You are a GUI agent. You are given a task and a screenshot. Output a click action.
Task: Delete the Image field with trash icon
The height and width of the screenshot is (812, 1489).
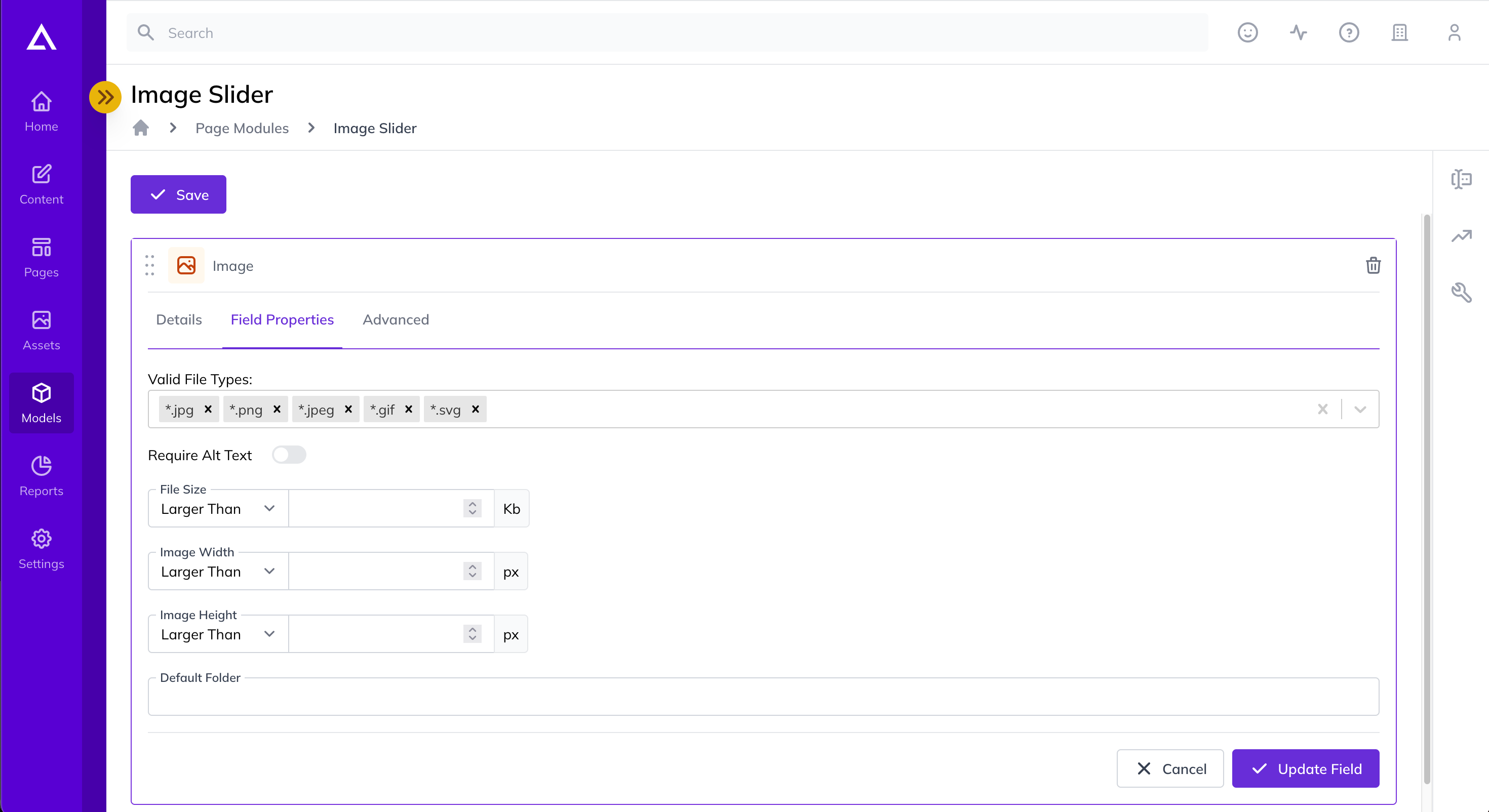[1373, 265]
